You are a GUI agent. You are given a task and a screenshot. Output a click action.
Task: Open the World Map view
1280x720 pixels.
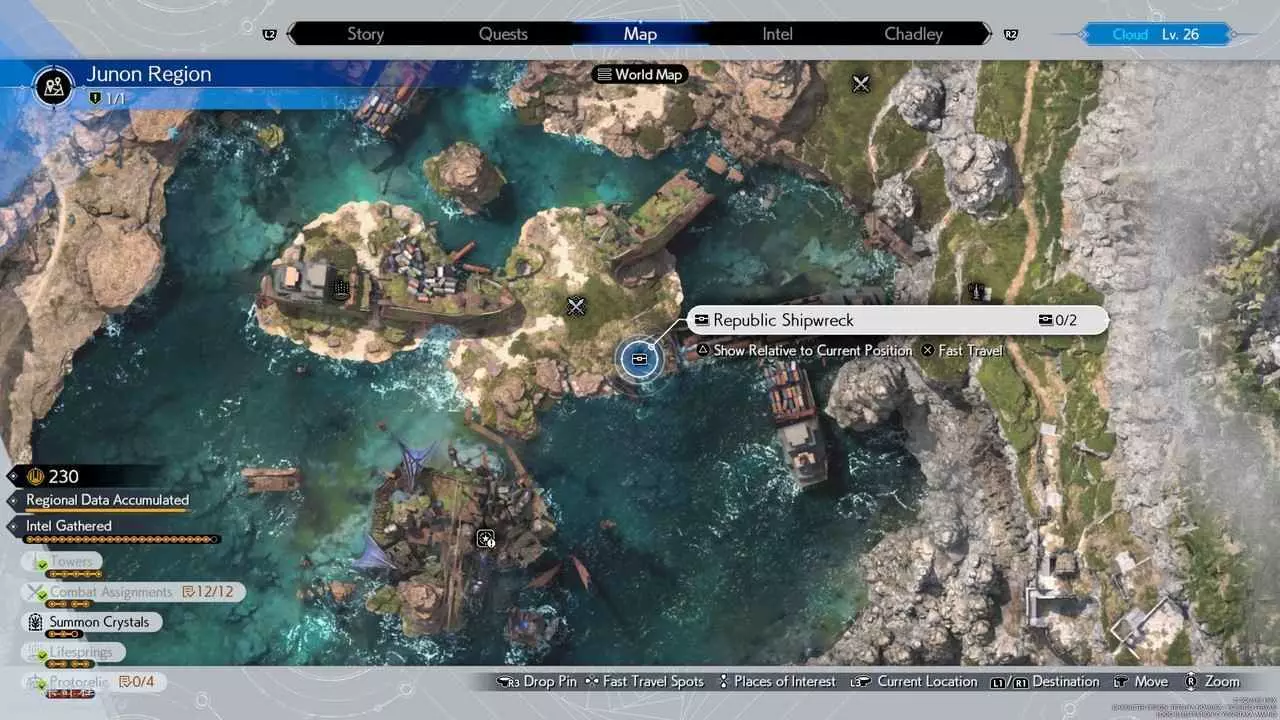640,74
